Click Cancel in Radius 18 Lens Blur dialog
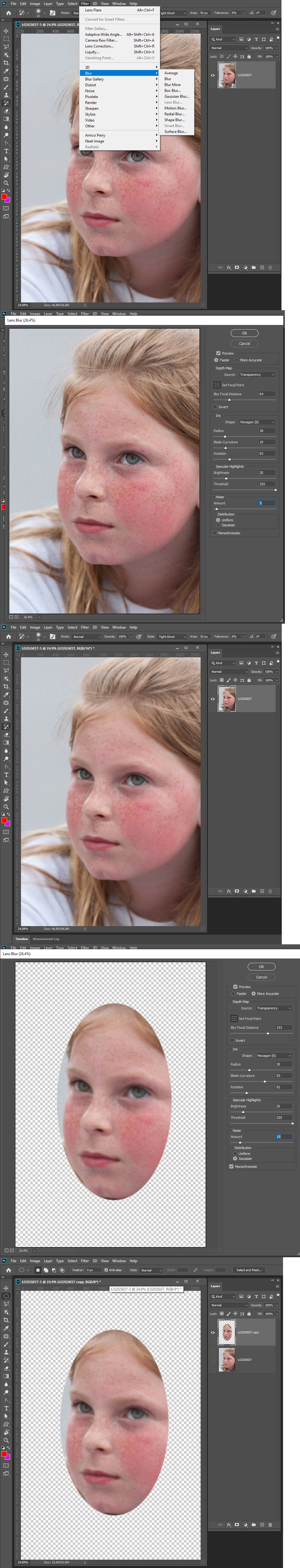Image resolution: width=300 pixels, height=1568 pixels. coord(244,343)
